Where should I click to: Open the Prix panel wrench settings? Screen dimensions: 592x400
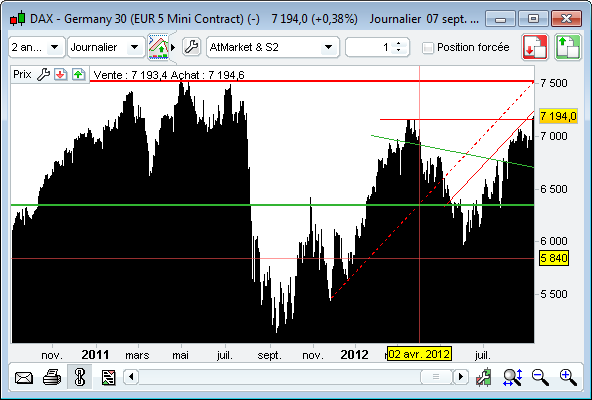click(43, 74)
